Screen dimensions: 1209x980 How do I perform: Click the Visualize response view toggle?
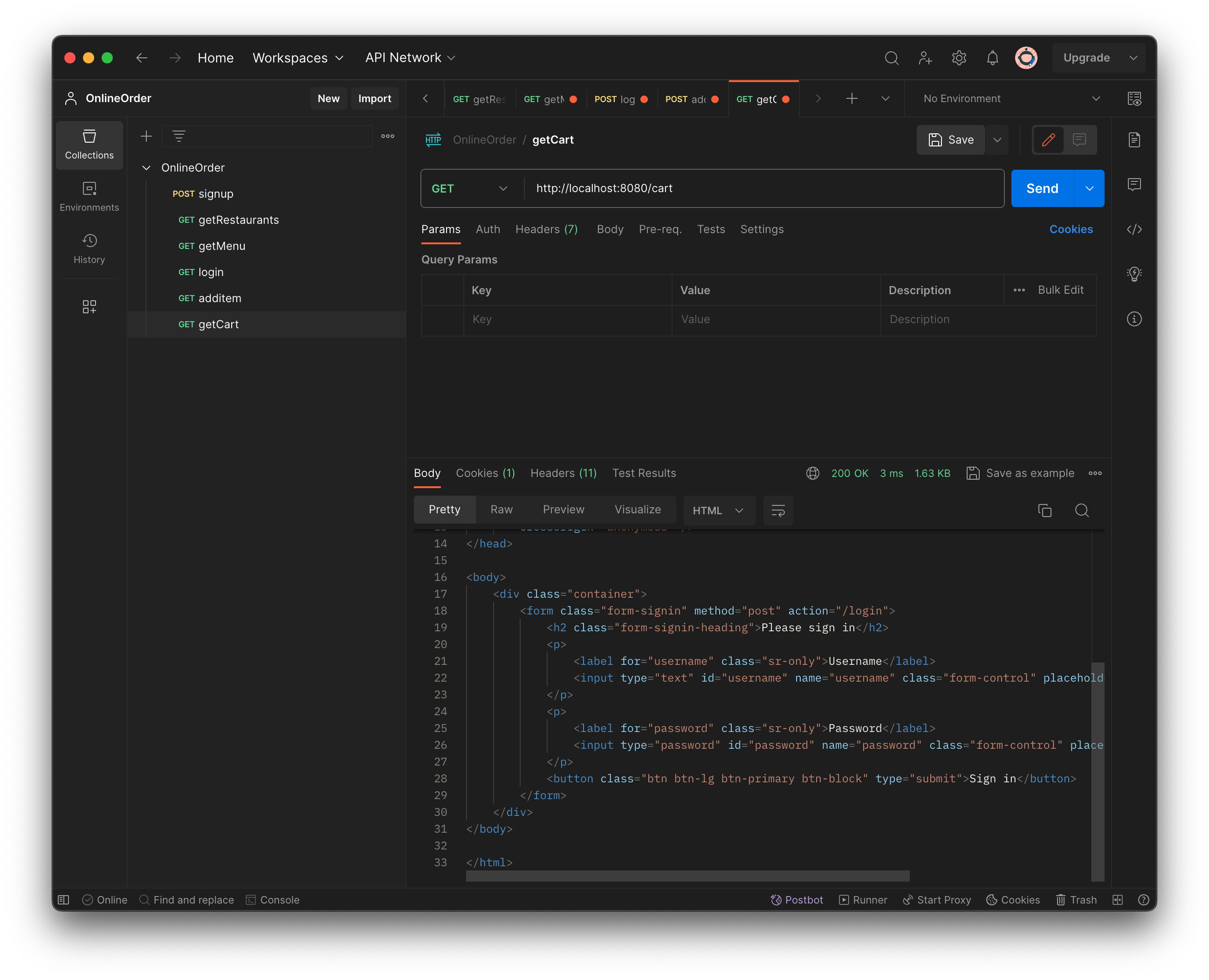pos(637,509)
